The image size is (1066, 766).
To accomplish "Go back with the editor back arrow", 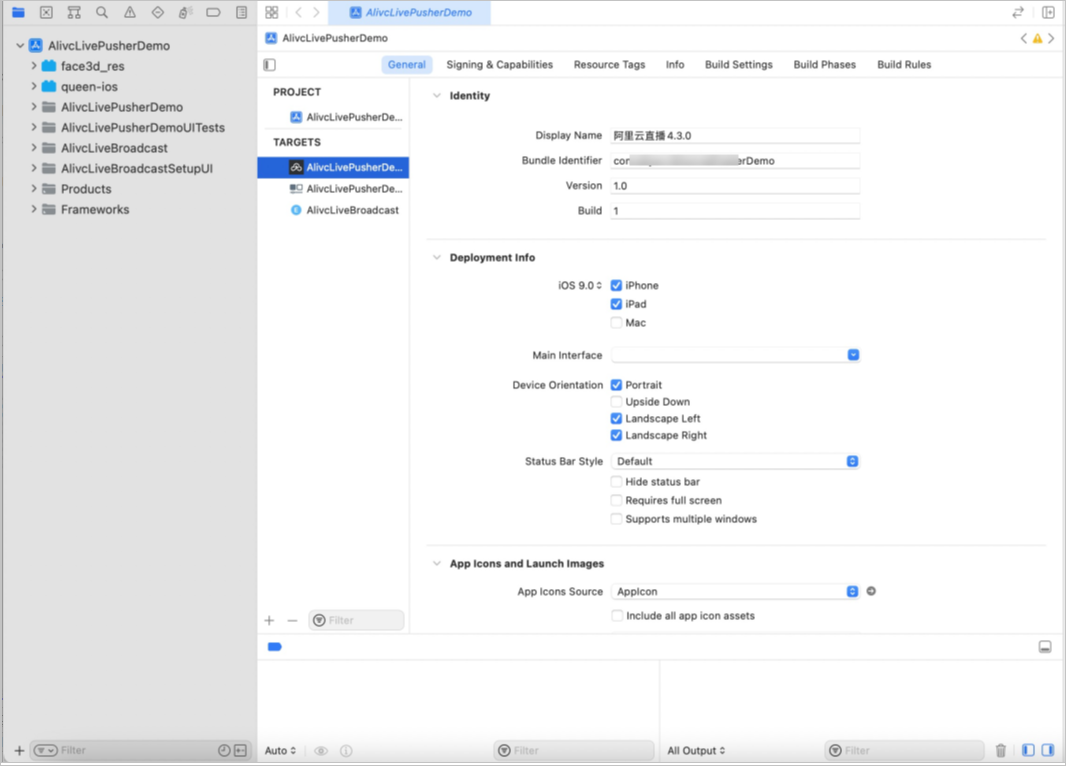I will 298,12.
